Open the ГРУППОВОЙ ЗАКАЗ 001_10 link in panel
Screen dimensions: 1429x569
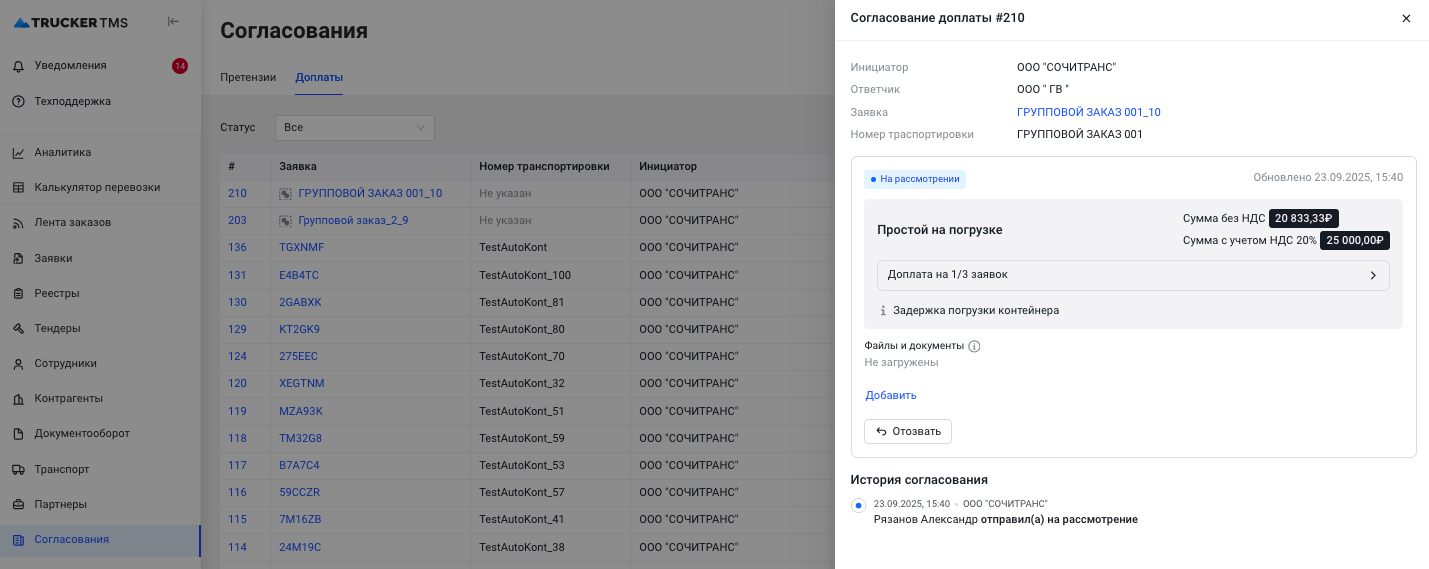pos(1088,112)
